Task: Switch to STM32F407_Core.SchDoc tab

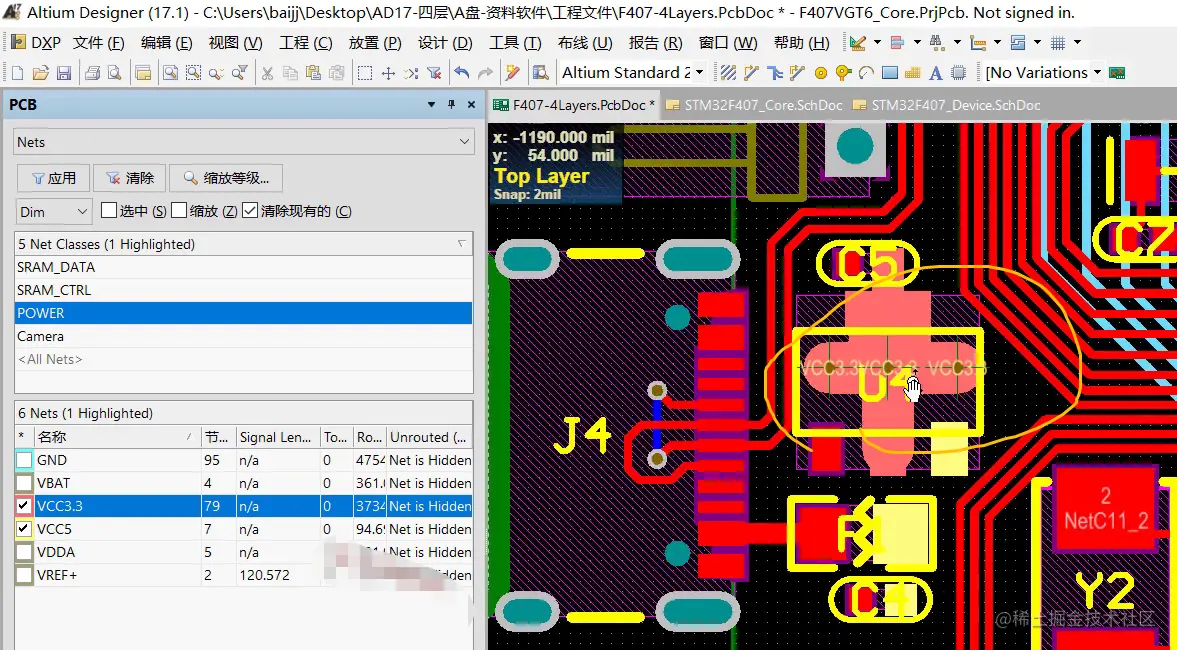Action: click(754, 105)
